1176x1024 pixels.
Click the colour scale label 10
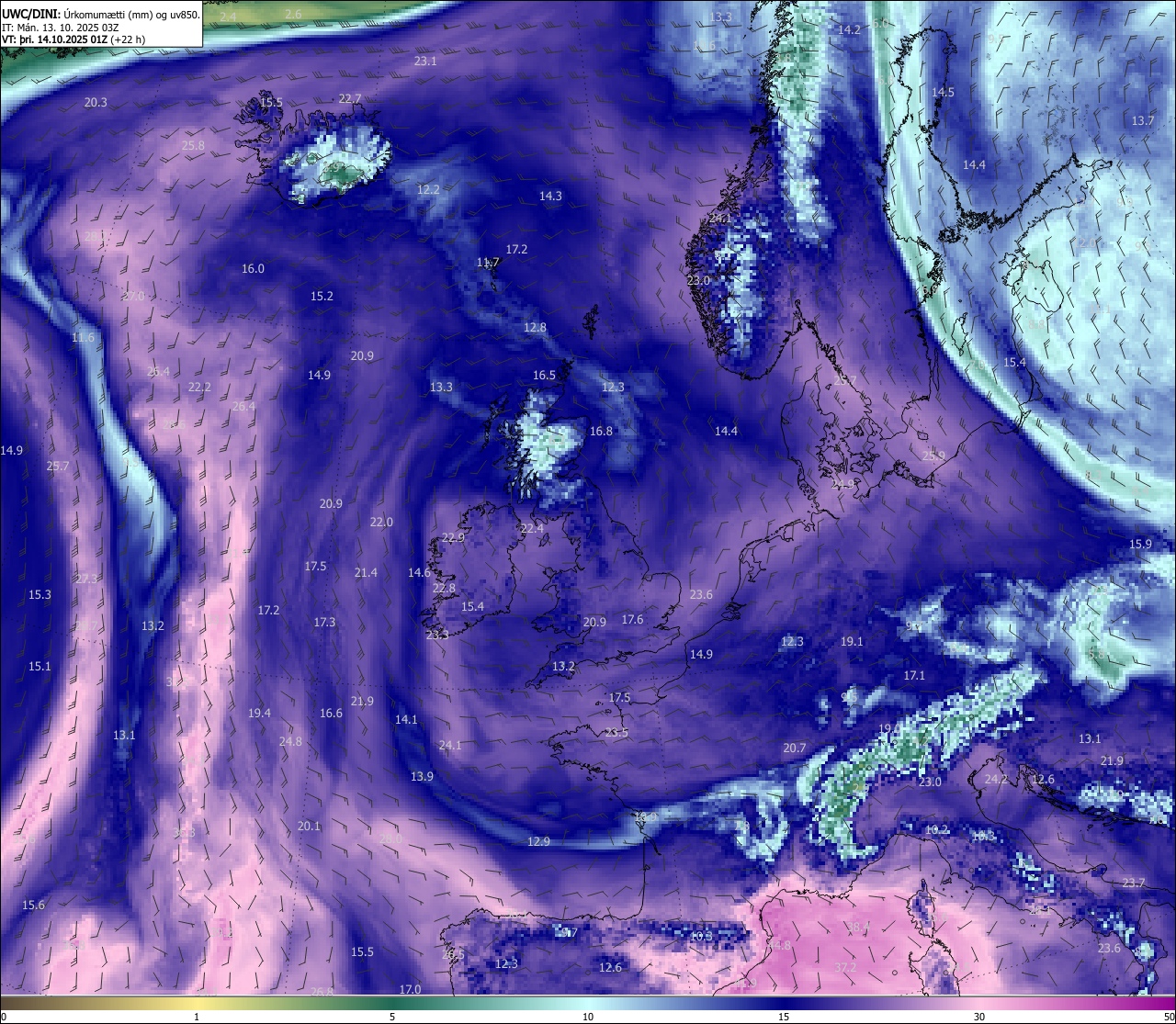coord(588,1017)
